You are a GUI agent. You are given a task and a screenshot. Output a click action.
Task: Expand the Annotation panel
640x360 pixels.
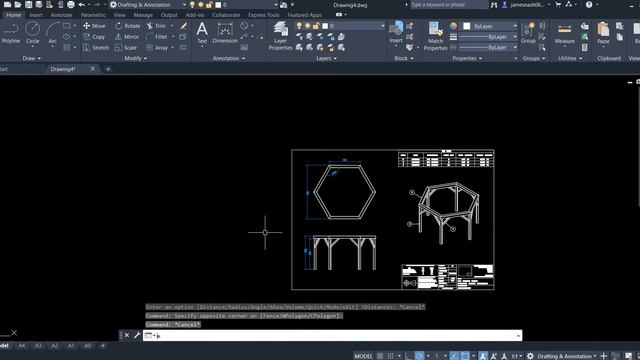[x=229, y=58]
